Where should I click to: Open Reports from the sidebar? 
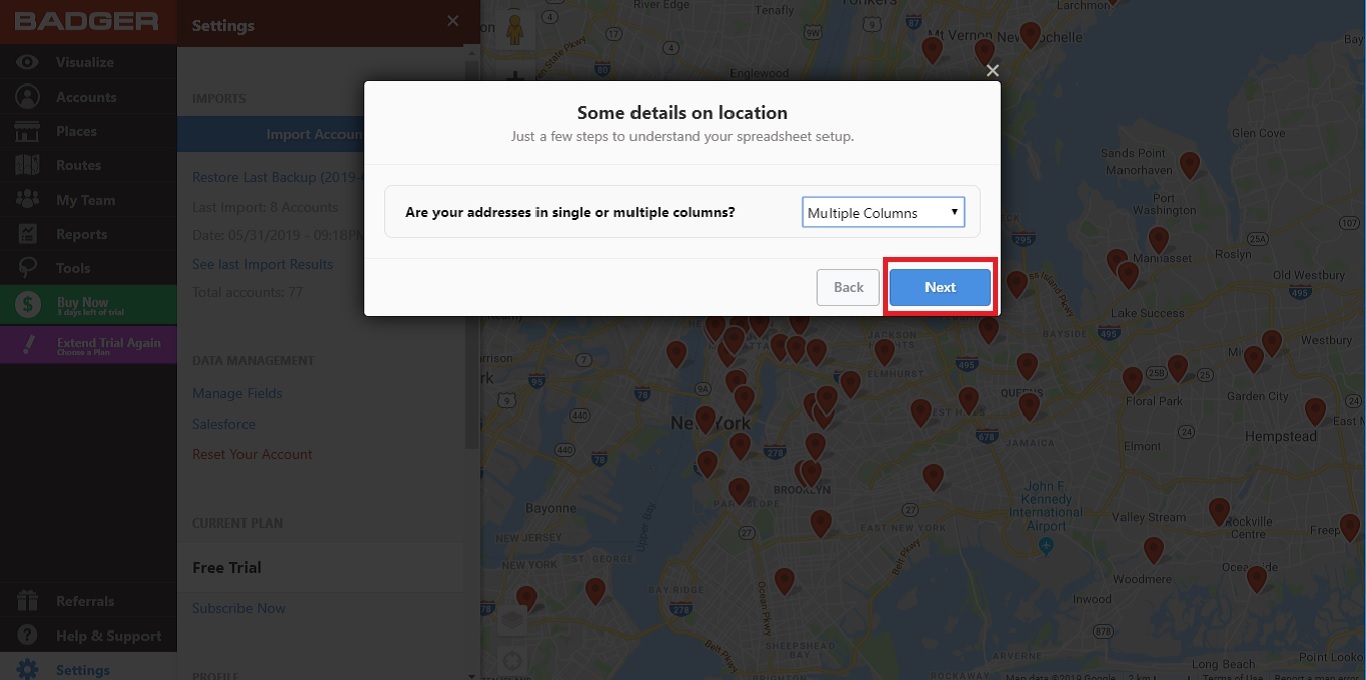pyautogui.click(x=81, y=234)
